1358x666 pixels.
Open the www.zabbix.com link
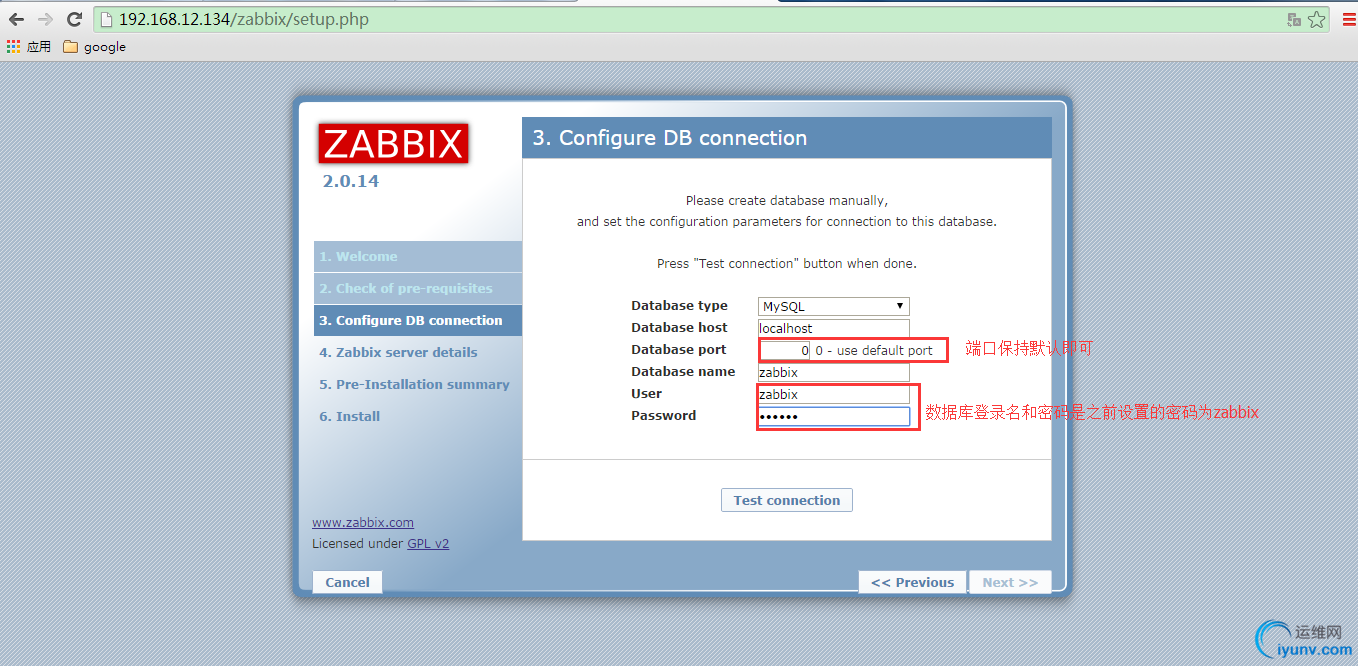[363, 523]
